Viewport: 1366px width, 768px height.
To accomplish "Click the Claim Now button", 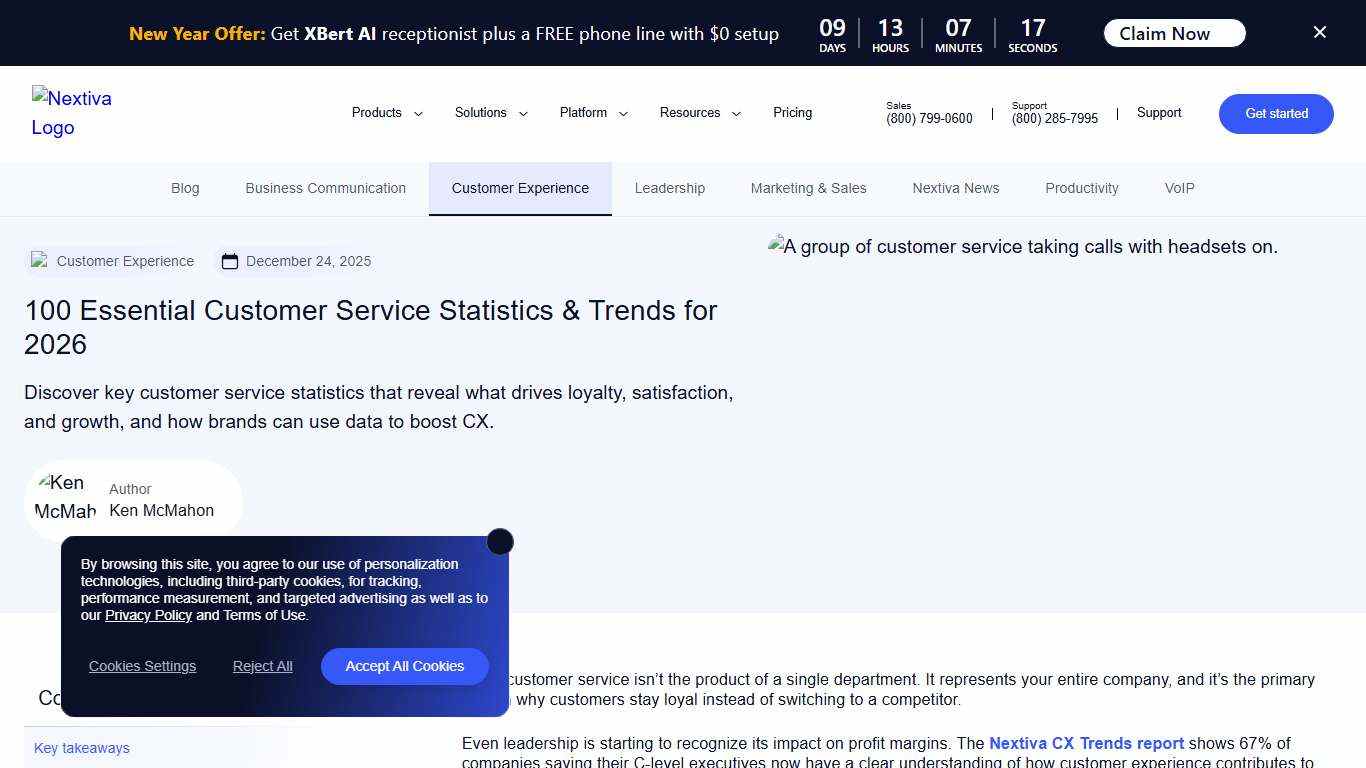I will coord(1173,32).
